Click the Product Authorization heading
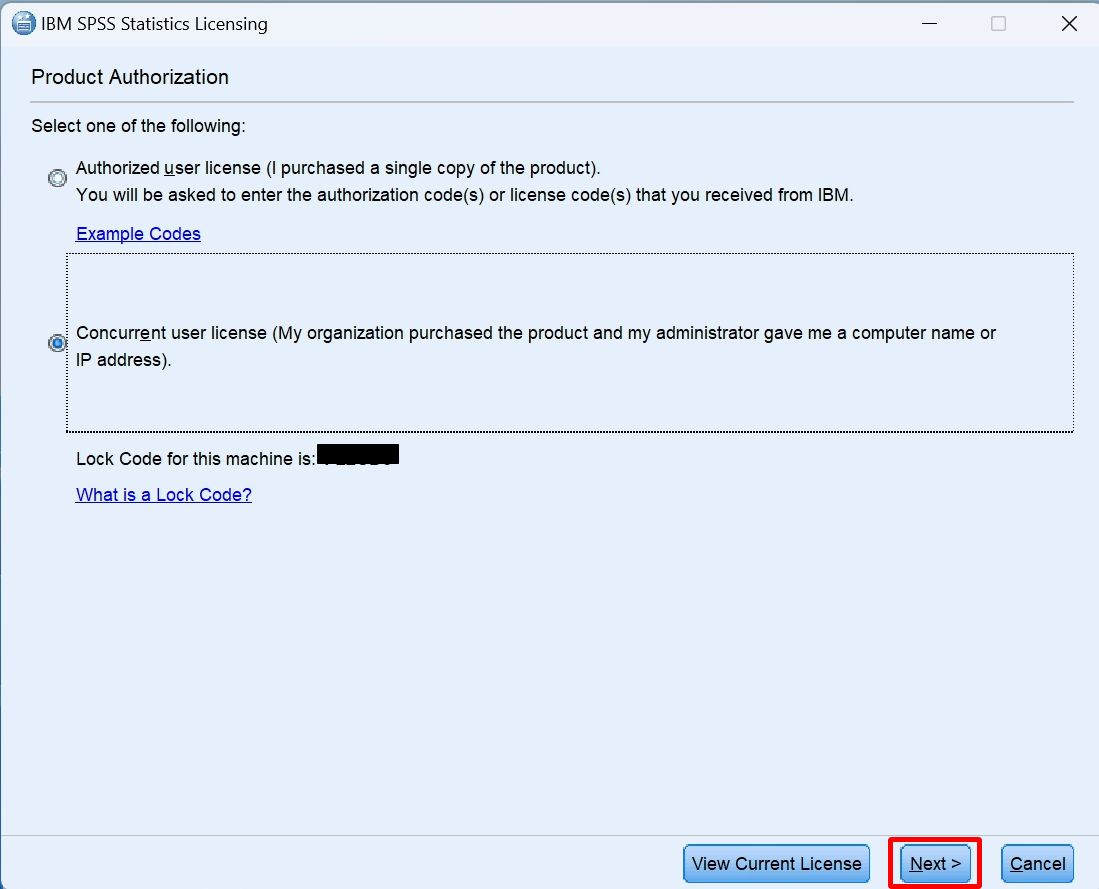The width and height of the screenshot is (1099, 889). coord(130,76)
